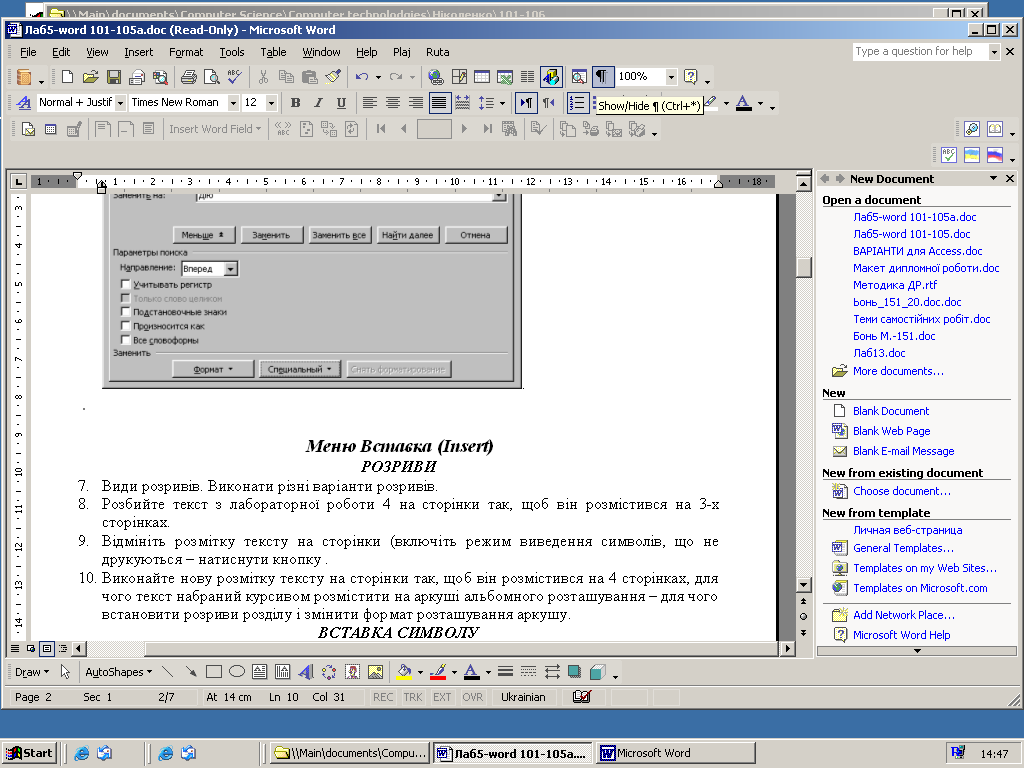1024x768 pixels.
Task: Select the Arrow drawing tool
Action: (191, 671)
